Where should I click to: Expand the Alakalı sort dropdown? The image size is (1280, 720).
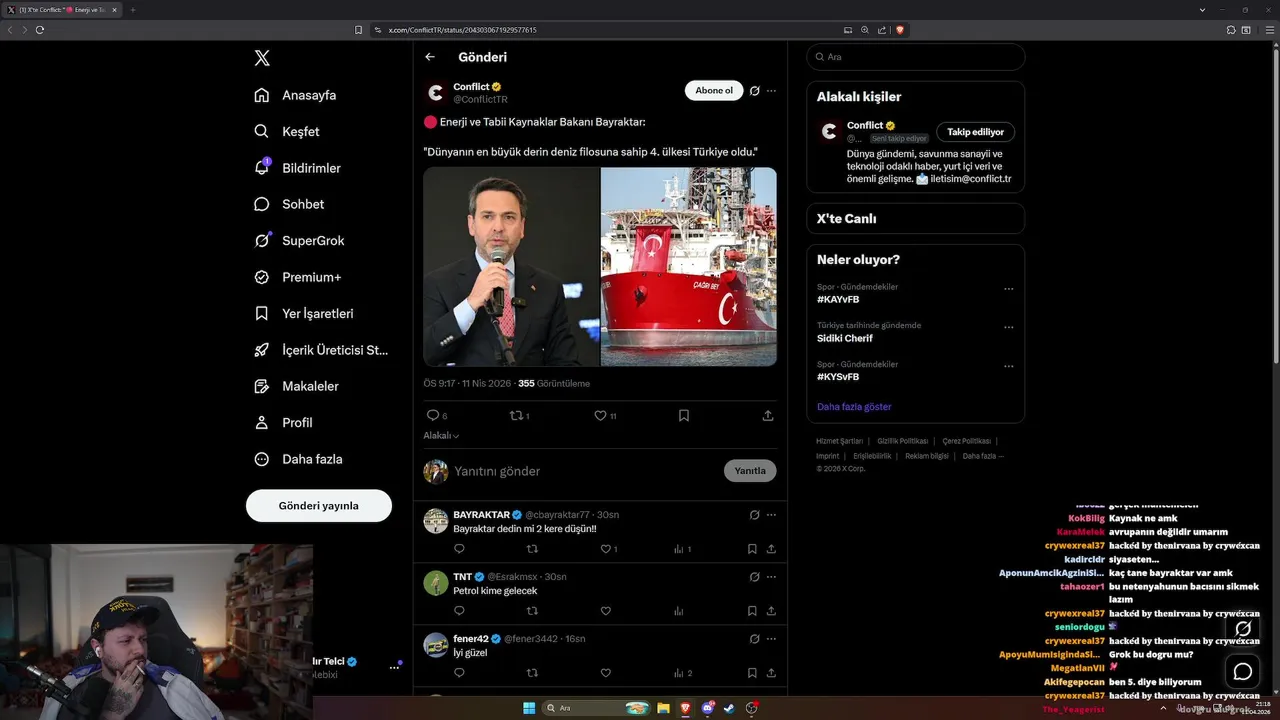(441, 436)
